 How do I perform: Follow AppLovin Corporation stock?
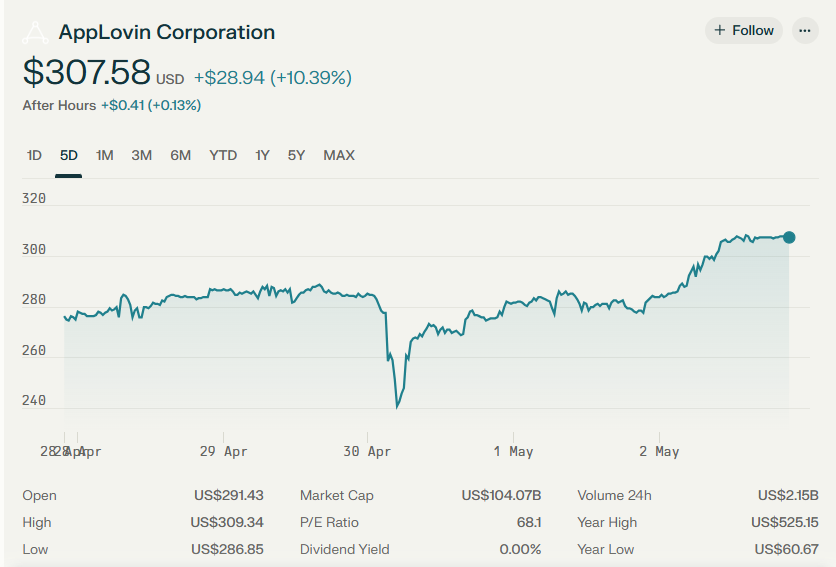(744, 30)
